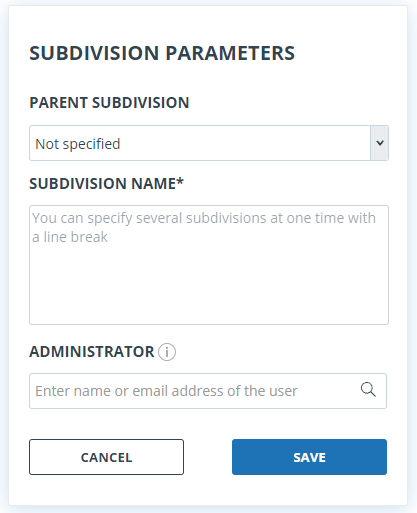This screenshot has width=417, height=513.
Task: Click the Administrator label text
Action: [92, 352]
